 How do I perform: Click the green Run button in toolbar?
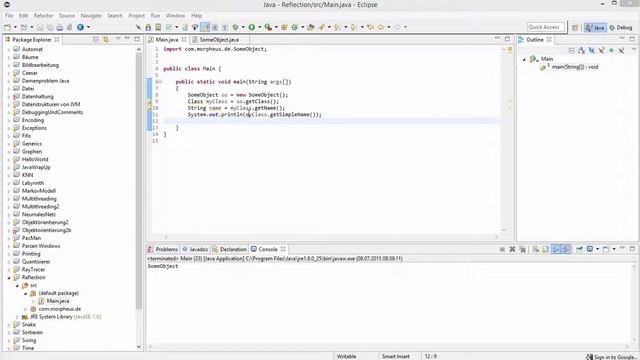click(252, 27)
